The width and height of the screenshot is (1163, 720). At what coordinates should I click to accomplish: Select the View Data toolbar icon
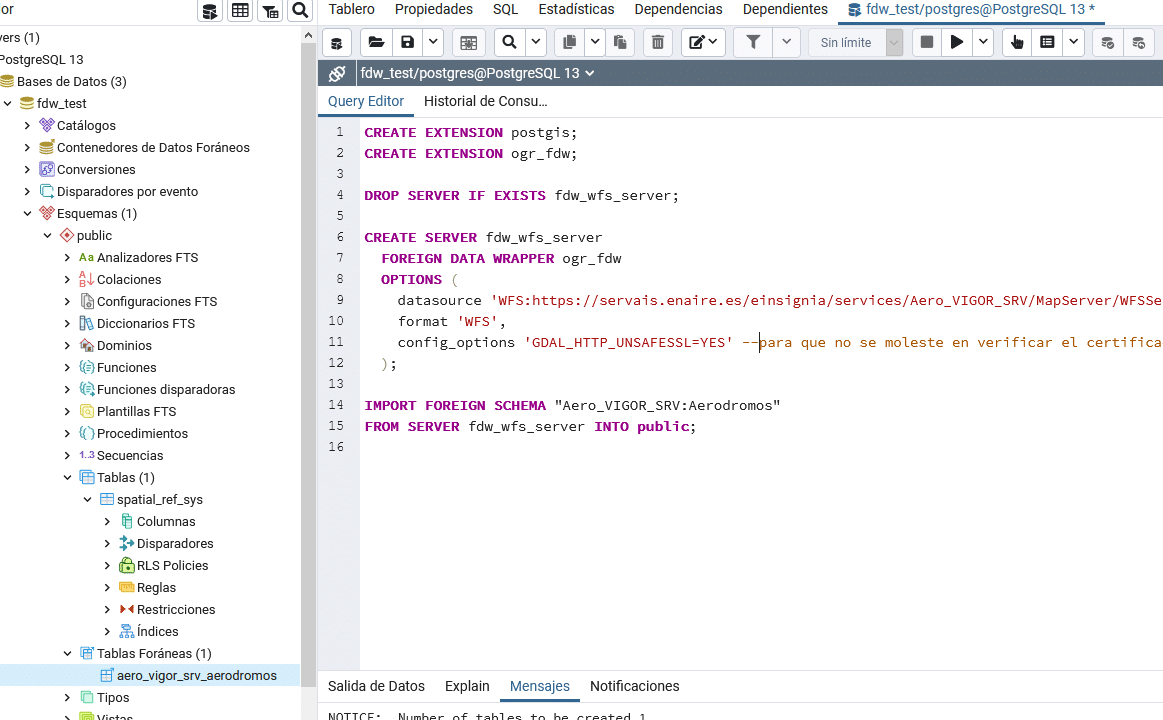point(238,10)
